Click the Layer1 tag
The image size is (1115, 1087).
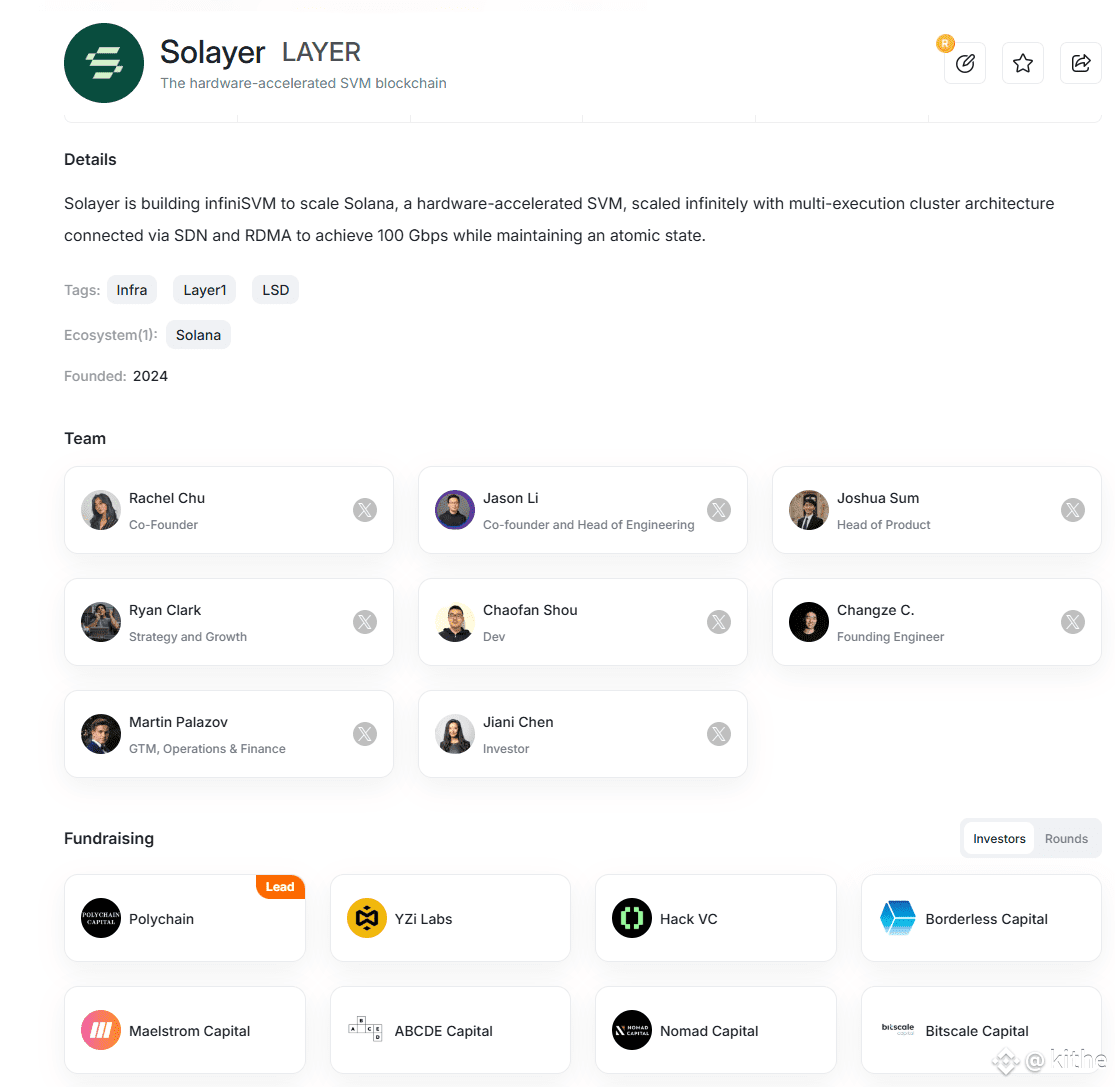[x=205, y=290]
